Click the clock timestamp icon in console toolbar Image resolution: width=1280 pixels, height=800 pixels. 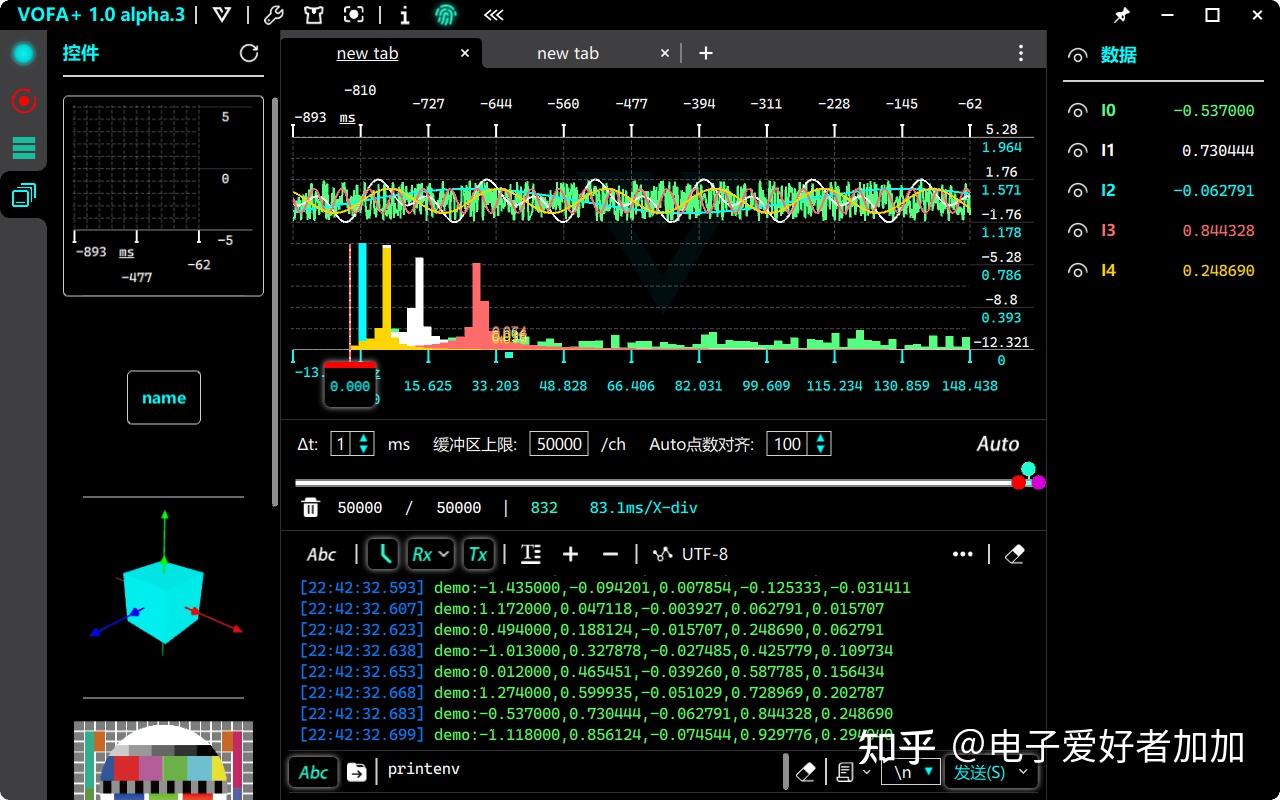383,553
